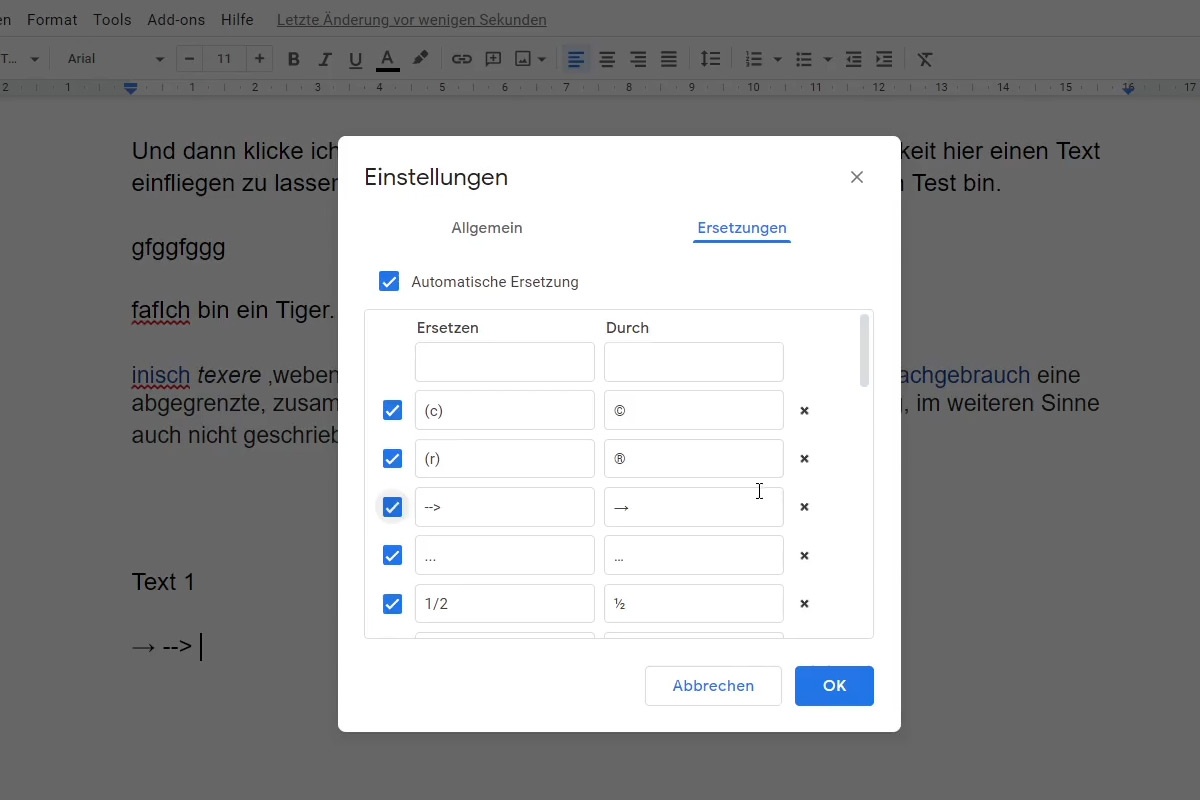Click the numbered list icon
Viewport: 1200px width, 800px height.
click(755, 59)
